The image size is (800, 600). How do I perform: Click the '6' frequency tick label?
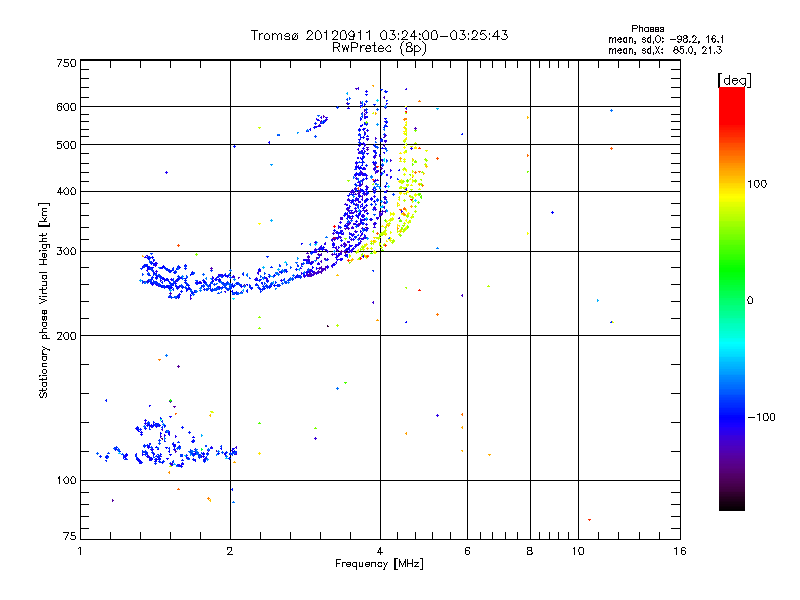(467, 551)
